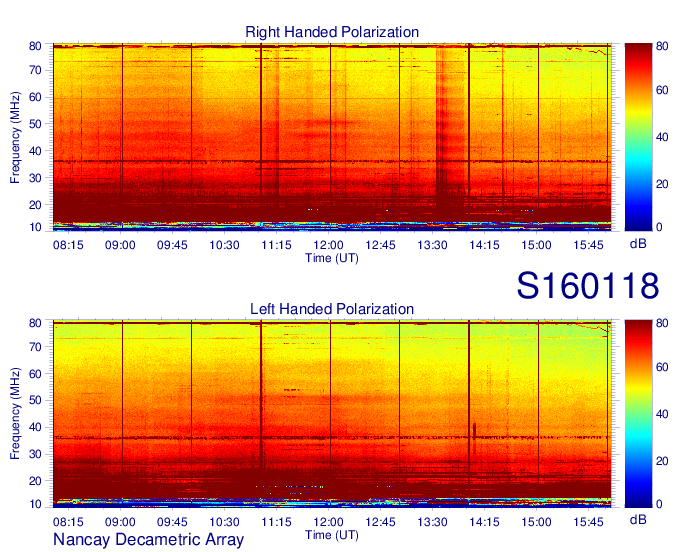Click 20 frequency tick of Left Handed plot
This screenshot has width=680, height=552.
pos(35,481)
